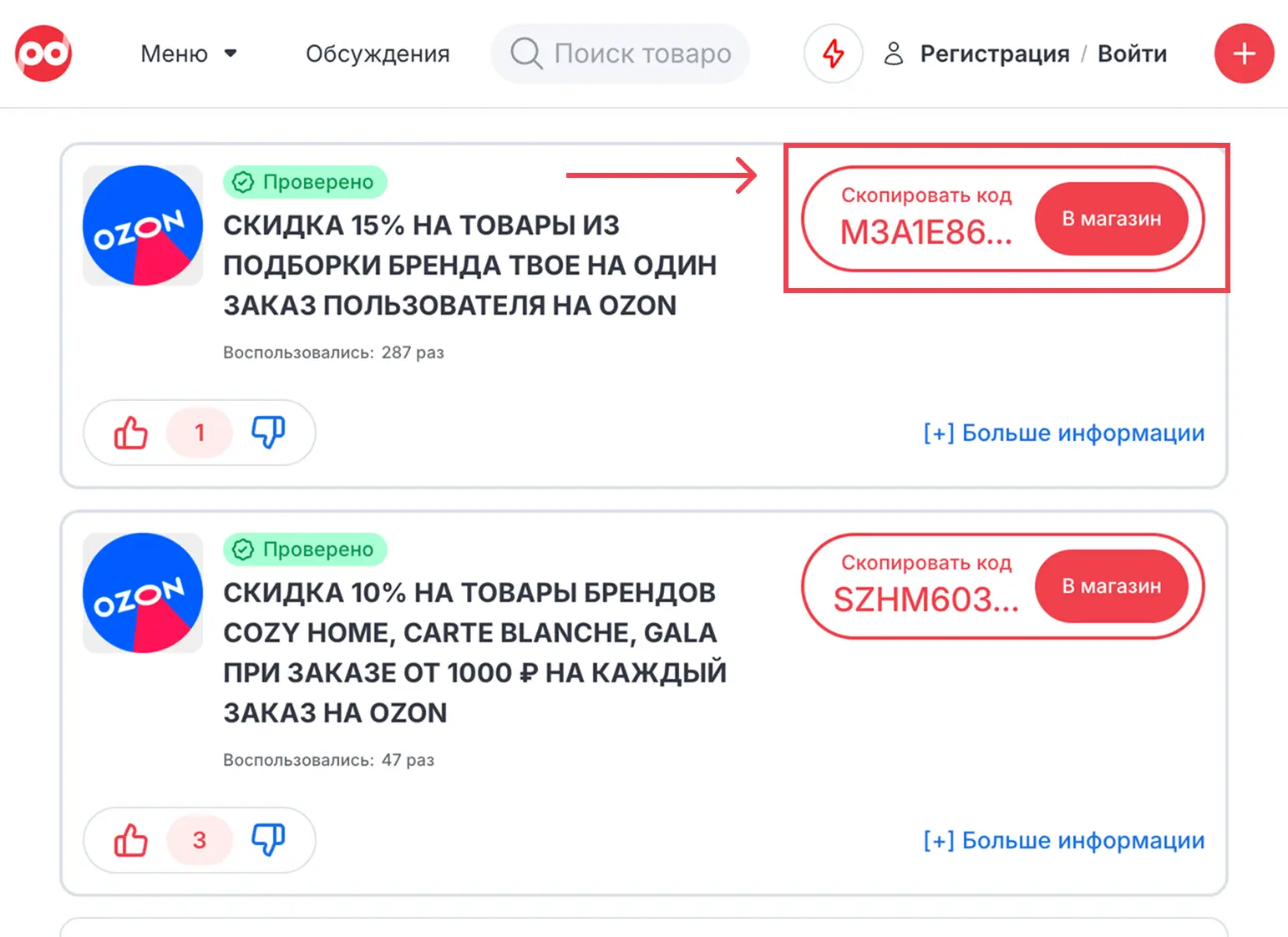Go to store for M3A1E86 code
Screen dimensions: 1288x937
(x=1111, y=219)
